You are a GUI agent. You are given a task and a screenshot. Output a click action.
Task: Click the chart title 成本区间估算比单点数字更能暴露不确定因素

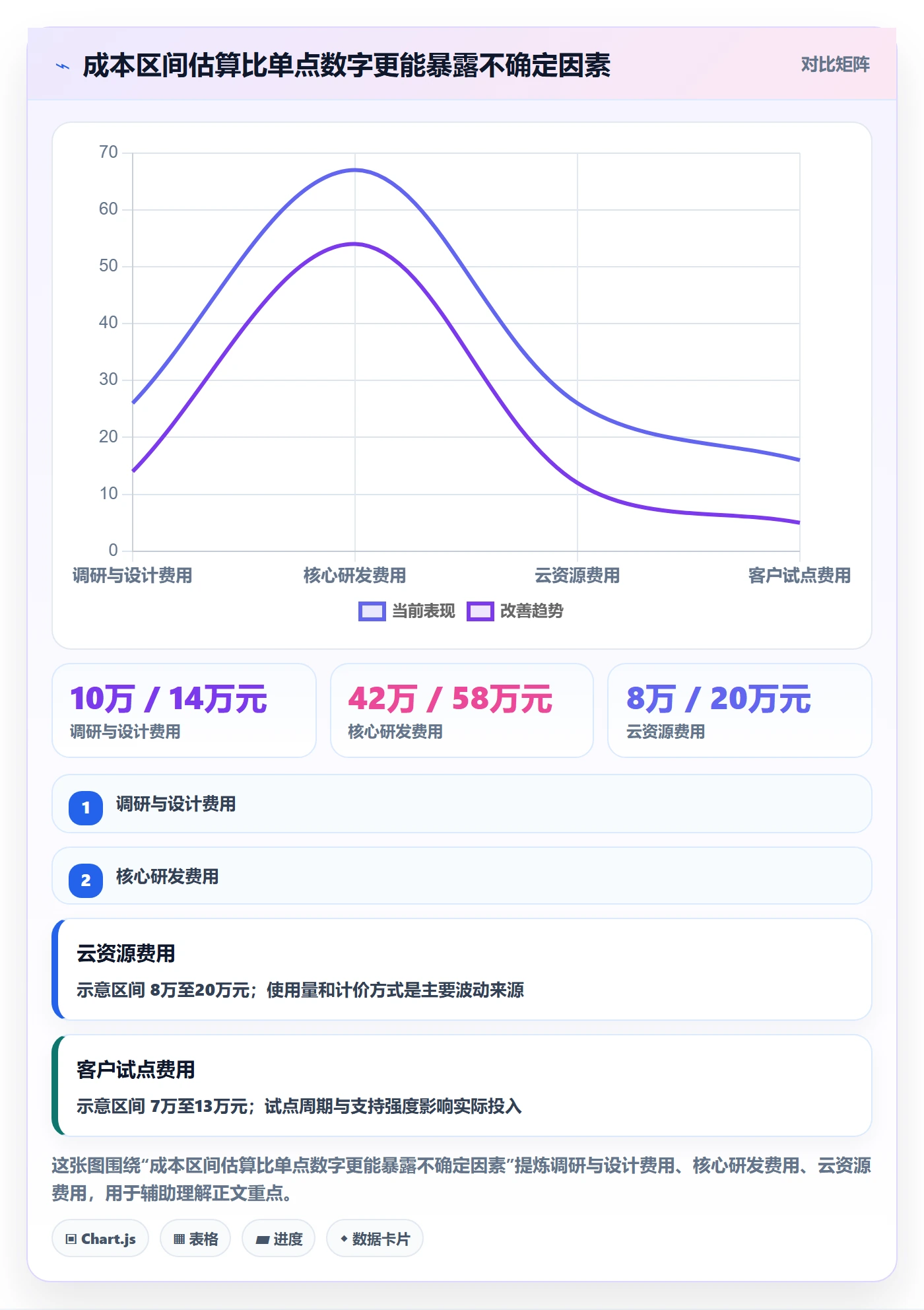tap(346, 65)
